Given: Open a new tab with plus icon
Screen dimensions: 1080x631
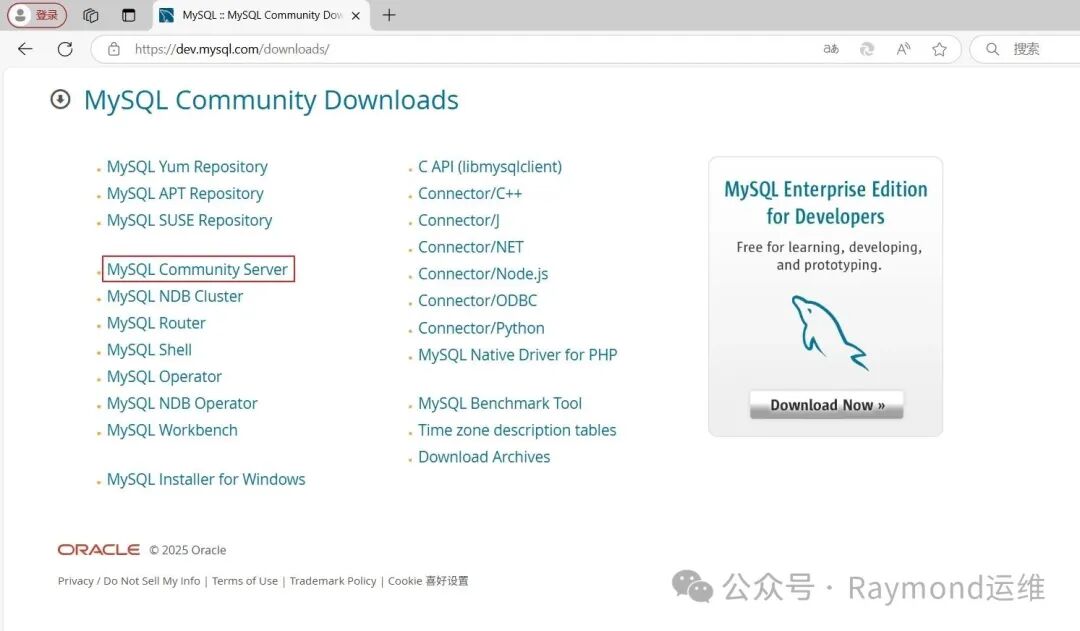Looking at the screenshot, I should tap(389, 15).
